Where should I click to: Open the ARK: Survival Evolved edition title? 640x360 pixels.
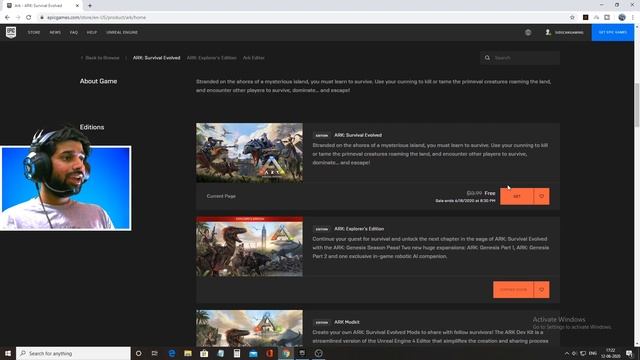click(x=358, y=135)
